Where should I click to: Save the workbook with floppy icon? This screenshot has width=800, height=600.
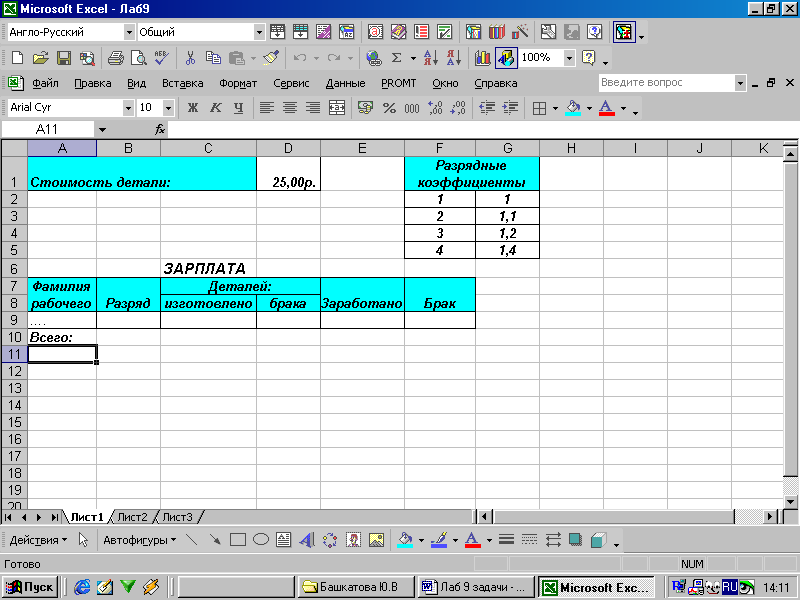point(64,58)
